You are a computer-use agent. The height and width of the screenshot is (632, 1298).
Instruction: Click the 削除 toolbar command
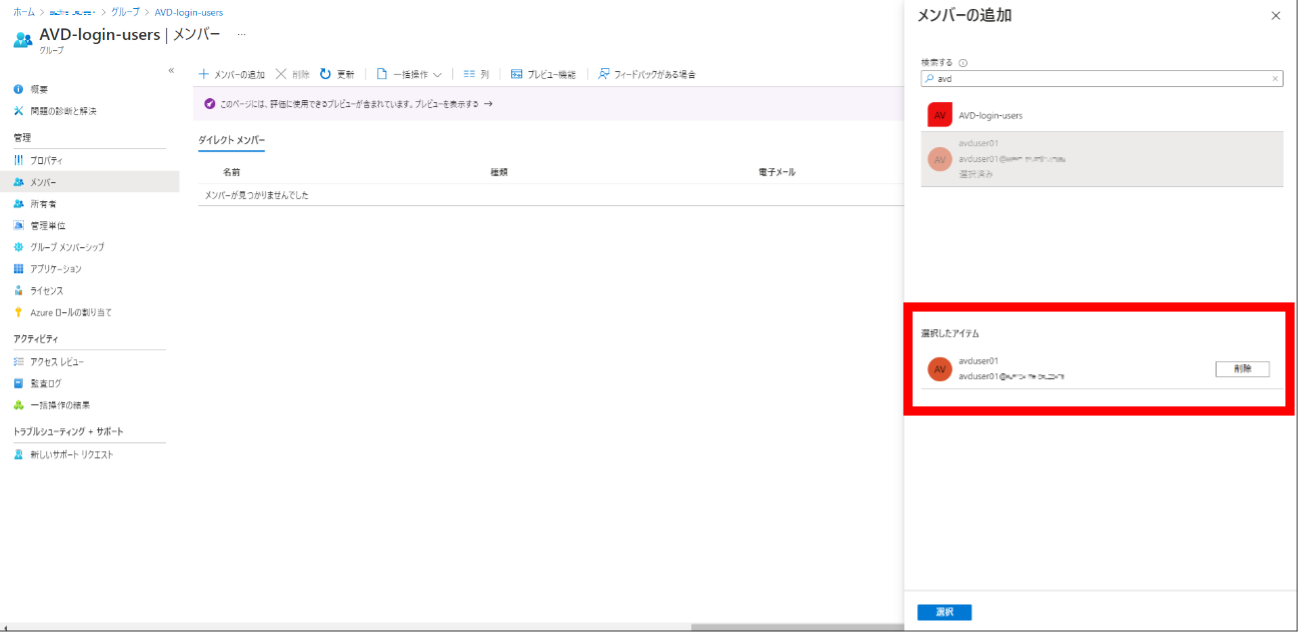(292, 74)
